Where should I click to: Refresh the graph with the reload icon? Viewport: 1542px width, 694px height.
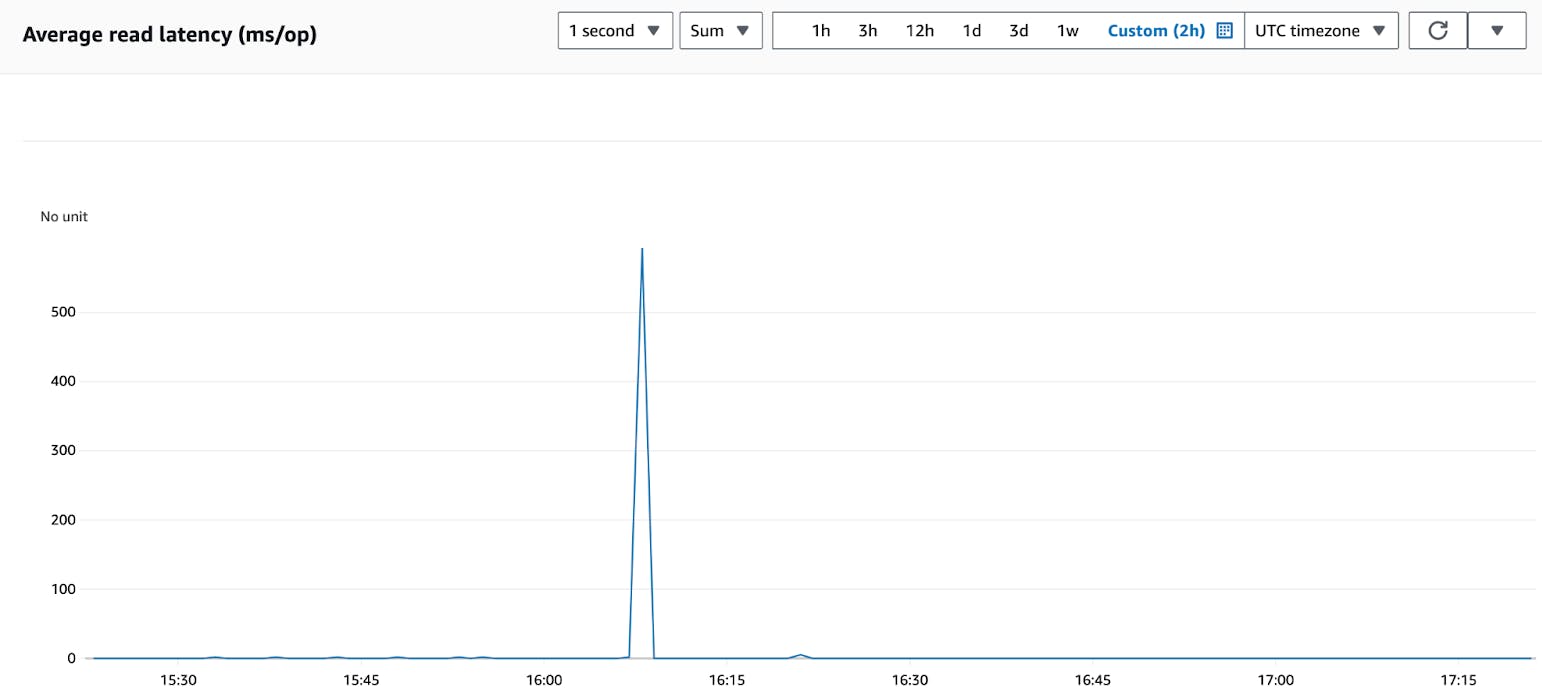[x=1438, y=30]
